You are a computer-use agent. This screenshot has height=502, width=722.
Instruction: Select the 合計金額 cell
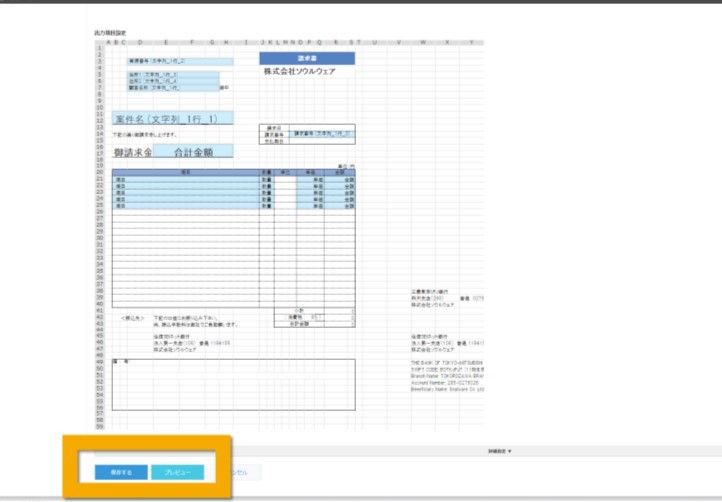193,152
